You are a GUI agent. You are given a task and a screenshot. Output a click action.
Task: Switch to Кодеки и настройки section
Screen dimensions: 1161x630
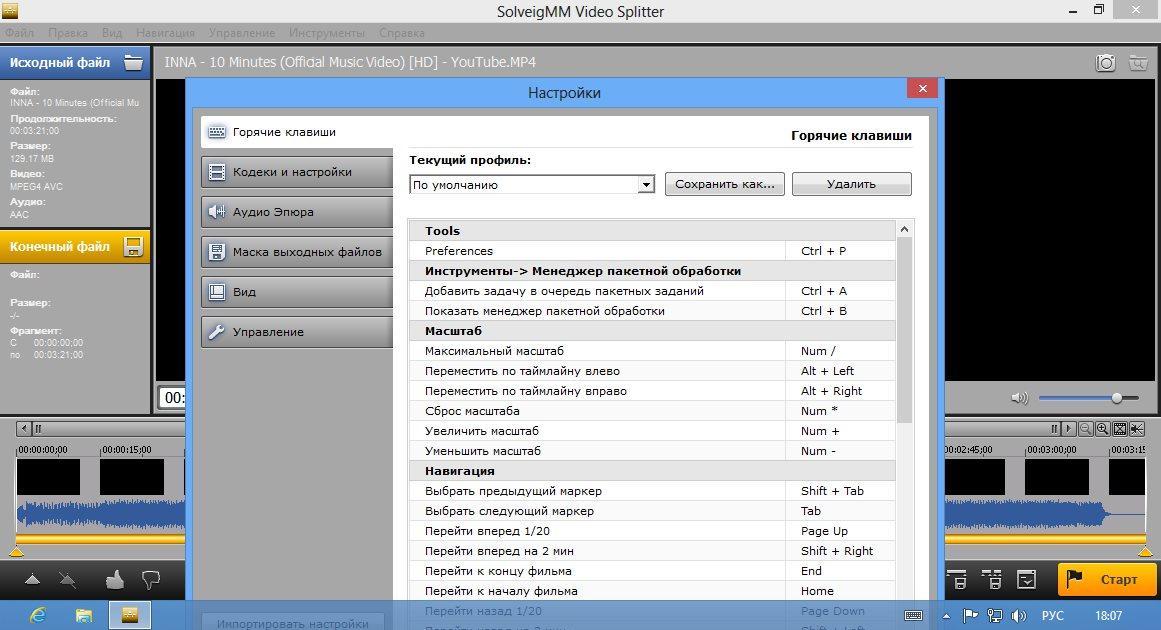coord(296,172)
